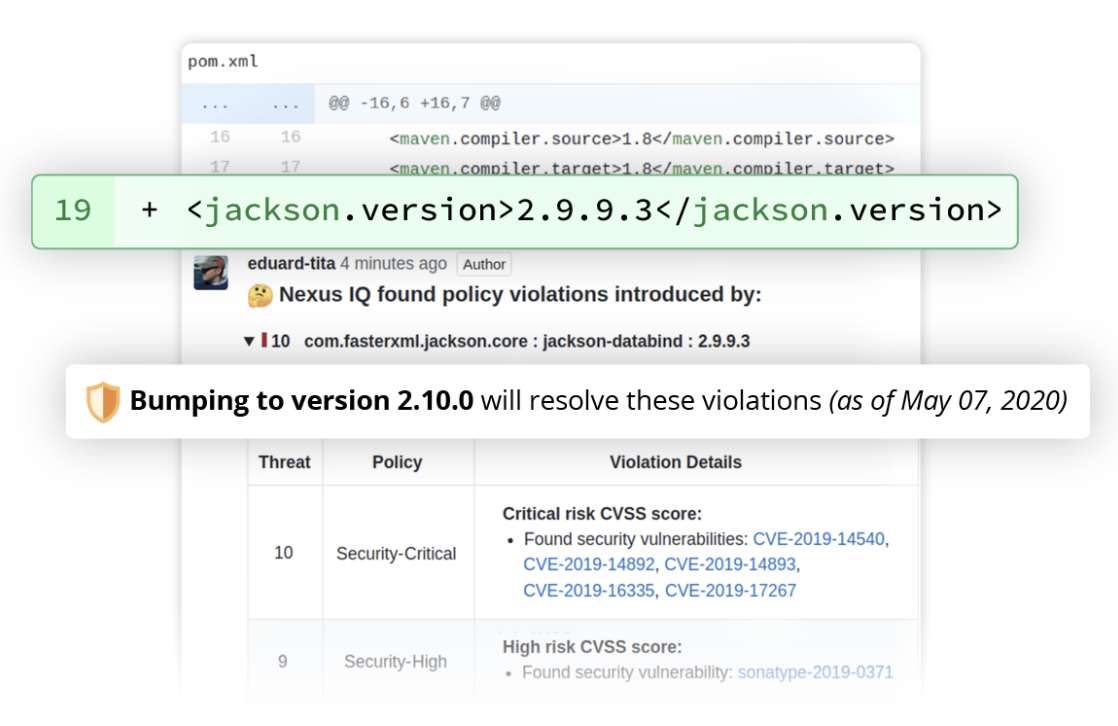The width and height of the screenshot is (1118, 726).
Task: Expand the right hidden lines ellipsis
Action: click(x=286, y=104)
